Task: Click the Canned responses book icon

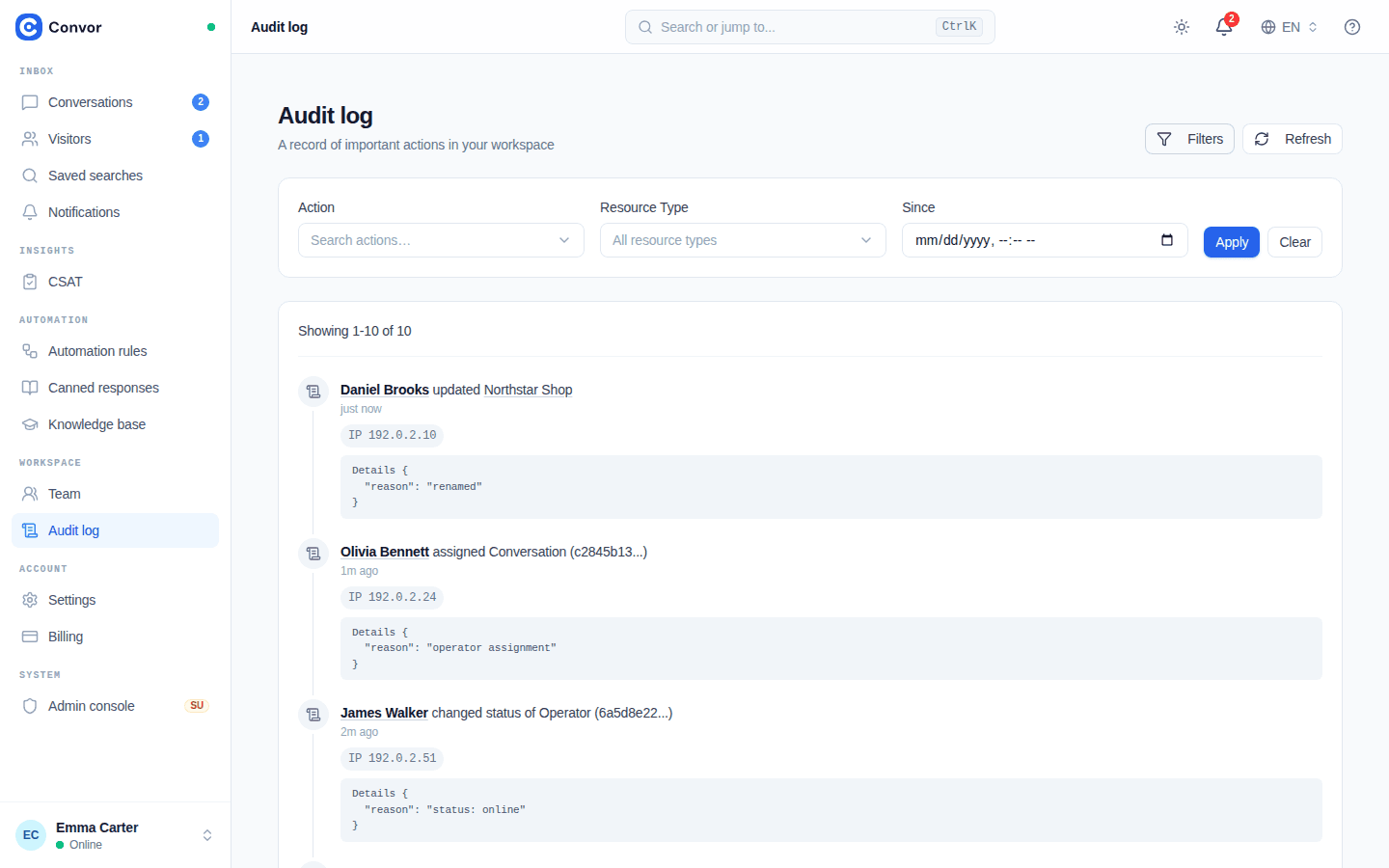Action: click(x=30, y=388)
